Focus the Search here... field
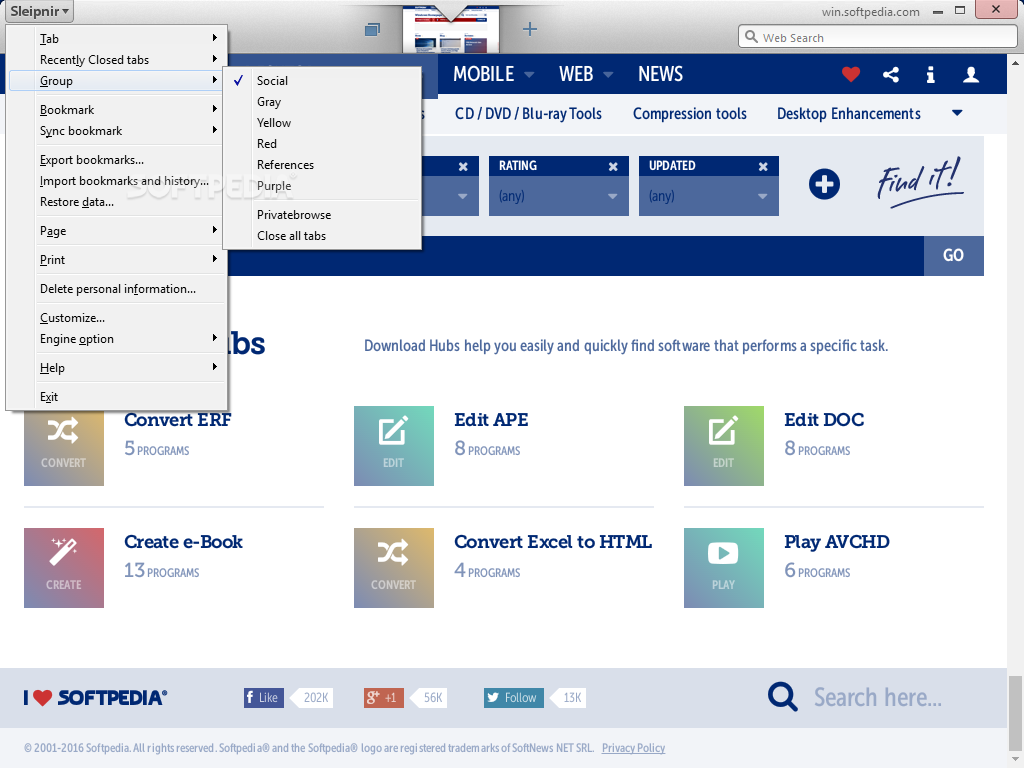This screenshot has width=1024, height=768. (877, 697)
